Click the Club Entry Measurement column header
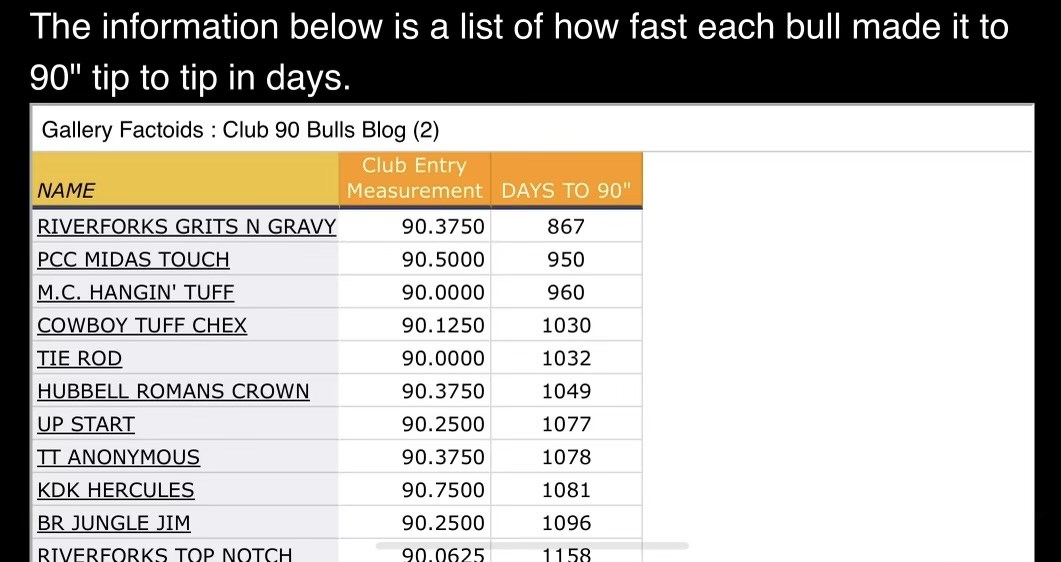Screen dimensions: 1061x562 [414, 178]
